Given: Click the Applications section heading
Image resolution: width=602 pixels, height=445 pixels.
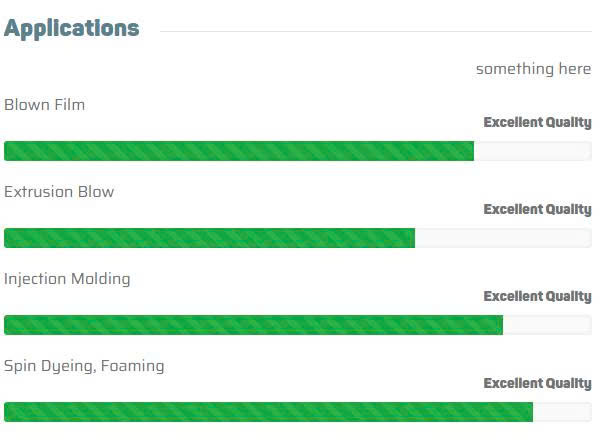Looking at the screenshot, I should [x=71, y=28].
